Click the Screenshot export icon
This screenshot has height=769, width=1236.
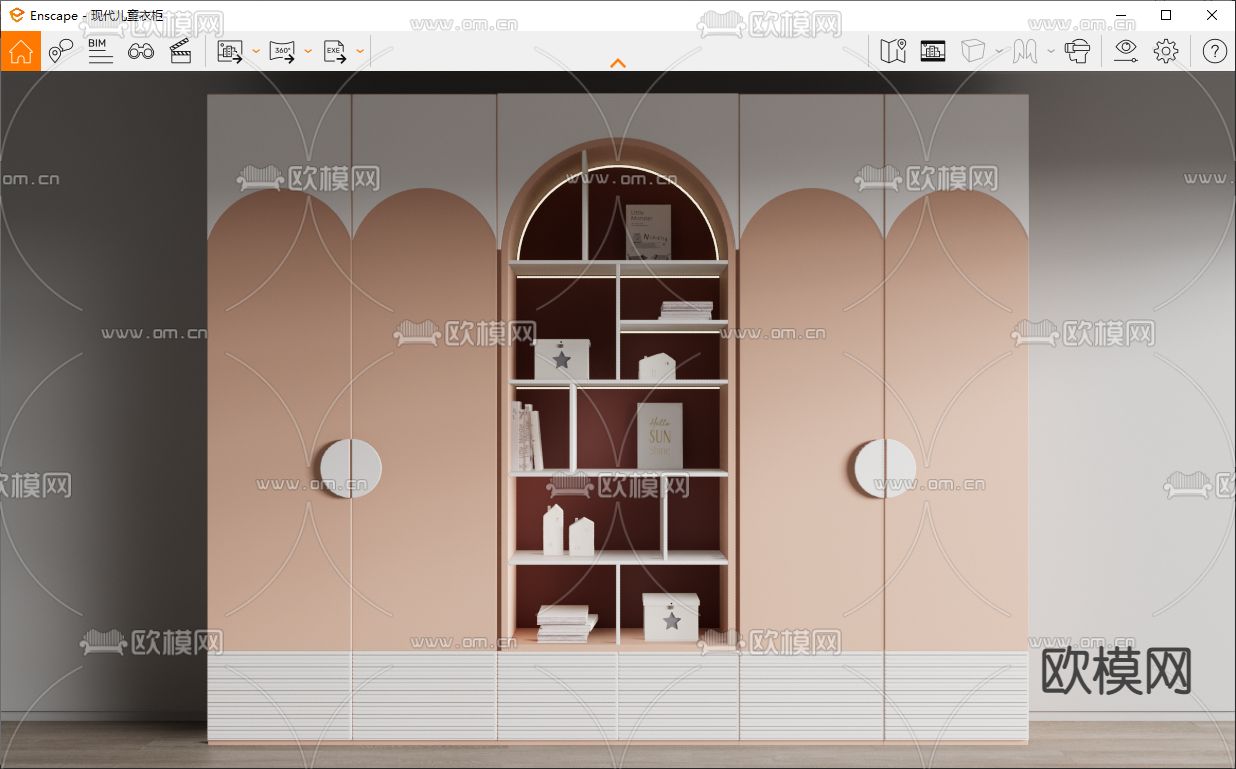tap(231, 51)
